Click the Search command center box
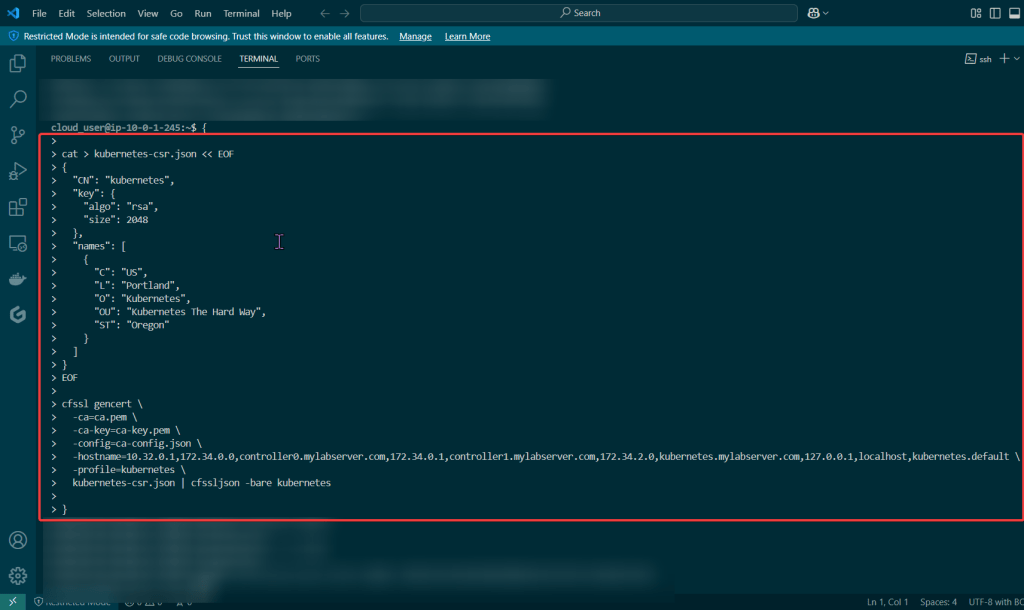1024x610 pixels. pos(579,13)
